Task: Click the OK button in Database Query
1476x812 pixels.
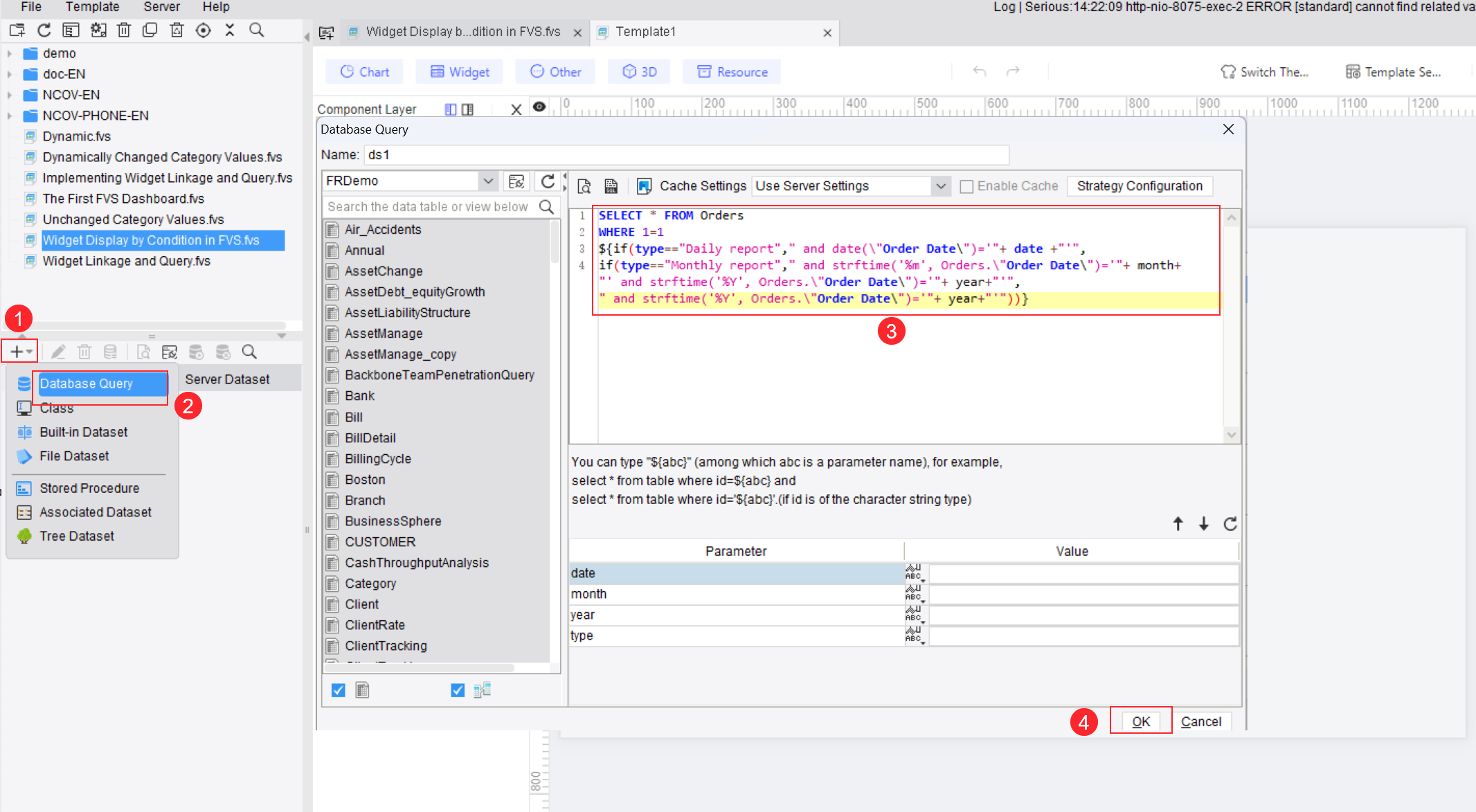Action: click(x=1141, y=721)
